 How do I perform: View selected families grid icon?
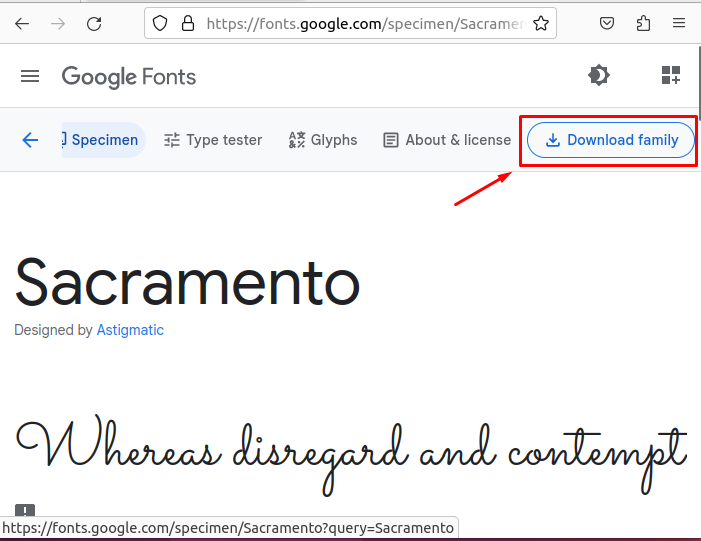pyautogui.click(x=671, y=75)
